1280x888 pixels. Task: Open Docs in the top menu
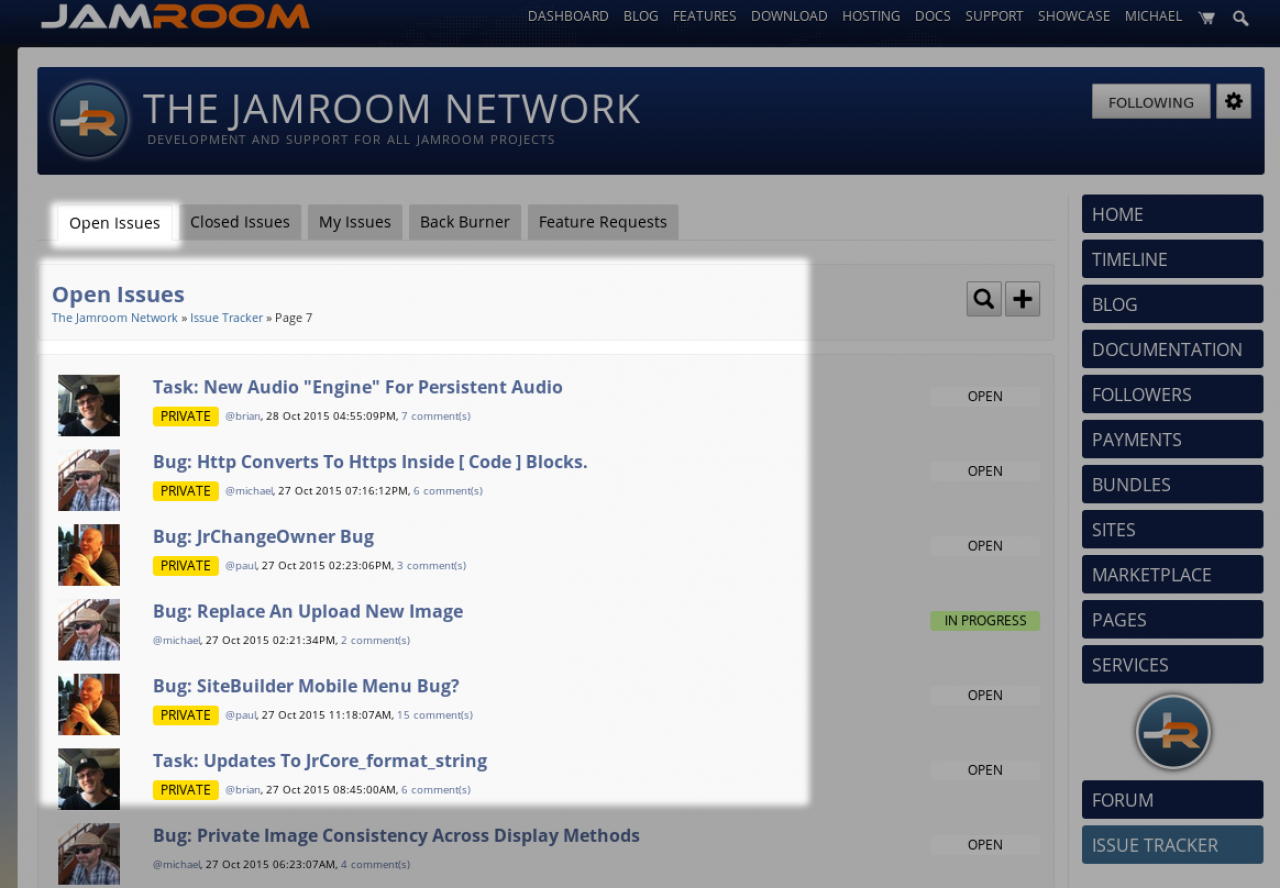(x=933, y=16)
